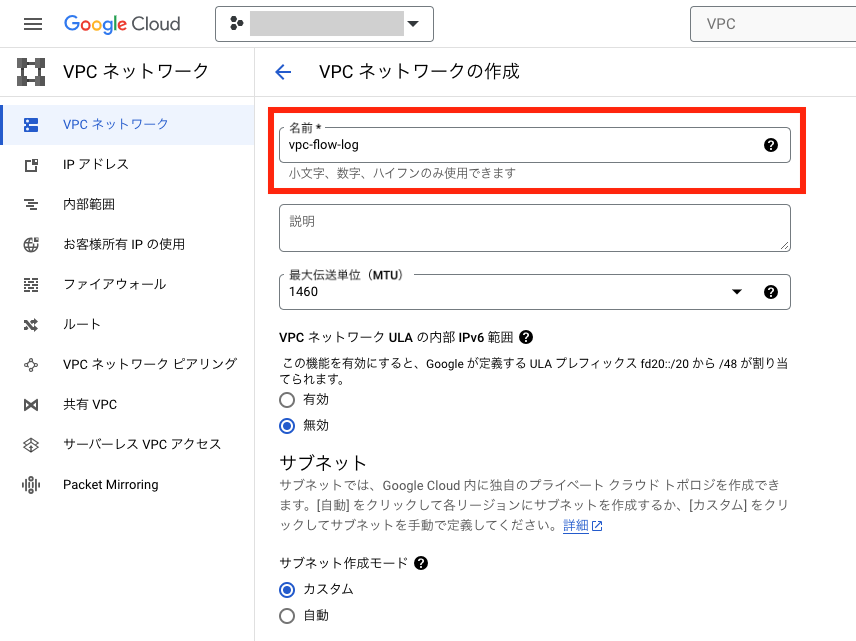Image resolution: width=856 pixels, height=641 pixels.
Task: Select the 自動 subnet mode radio
Action: [x=287, y=616]
